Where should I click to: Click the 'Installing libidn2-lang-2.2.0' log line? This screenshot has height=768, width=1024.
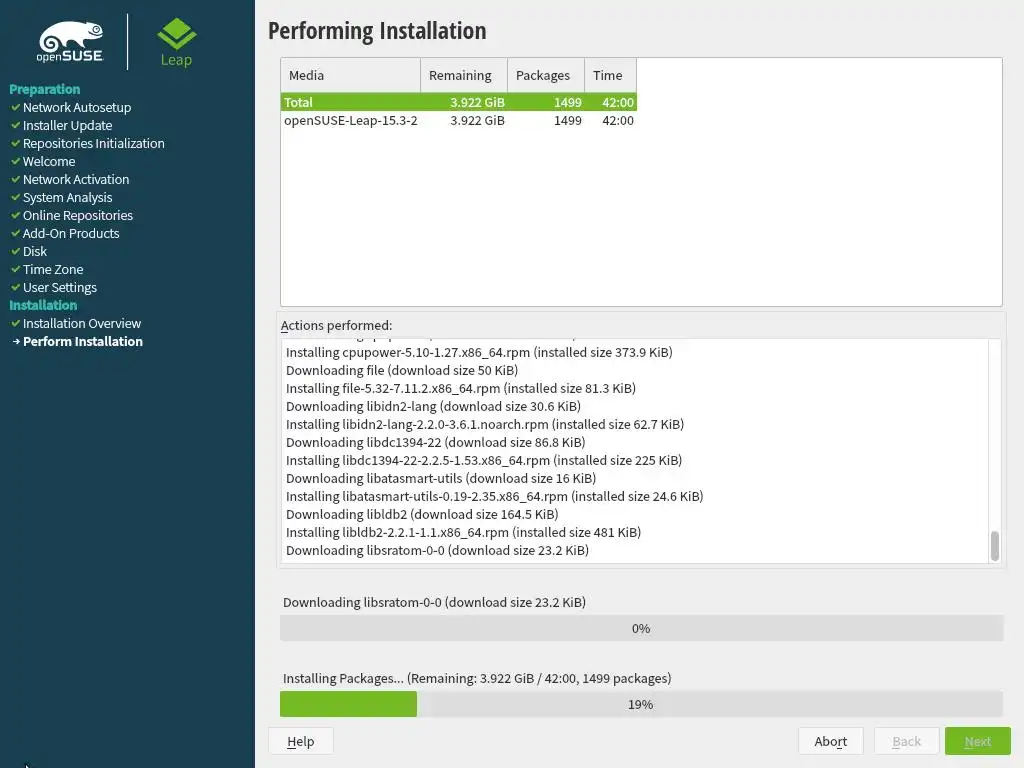click(485, 424)
